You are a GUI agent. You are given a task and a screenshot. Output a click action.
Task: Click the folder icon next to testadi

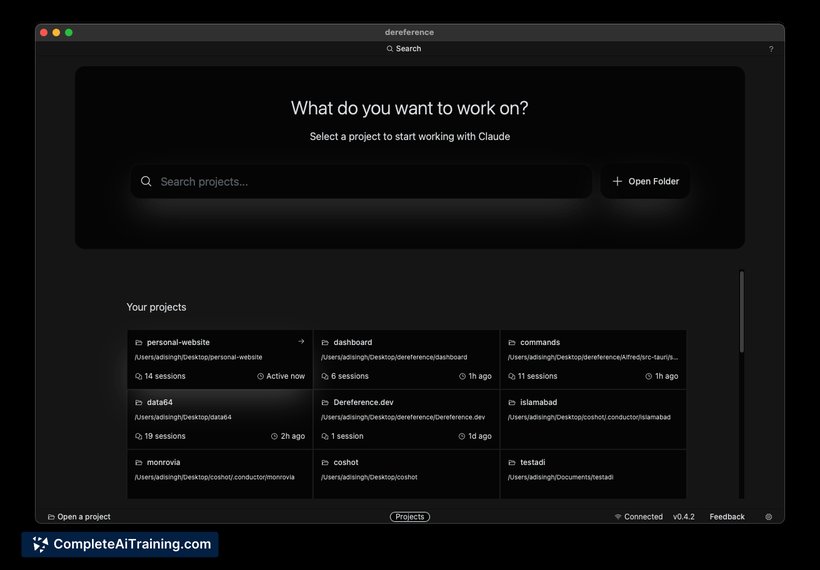[511, 463]
